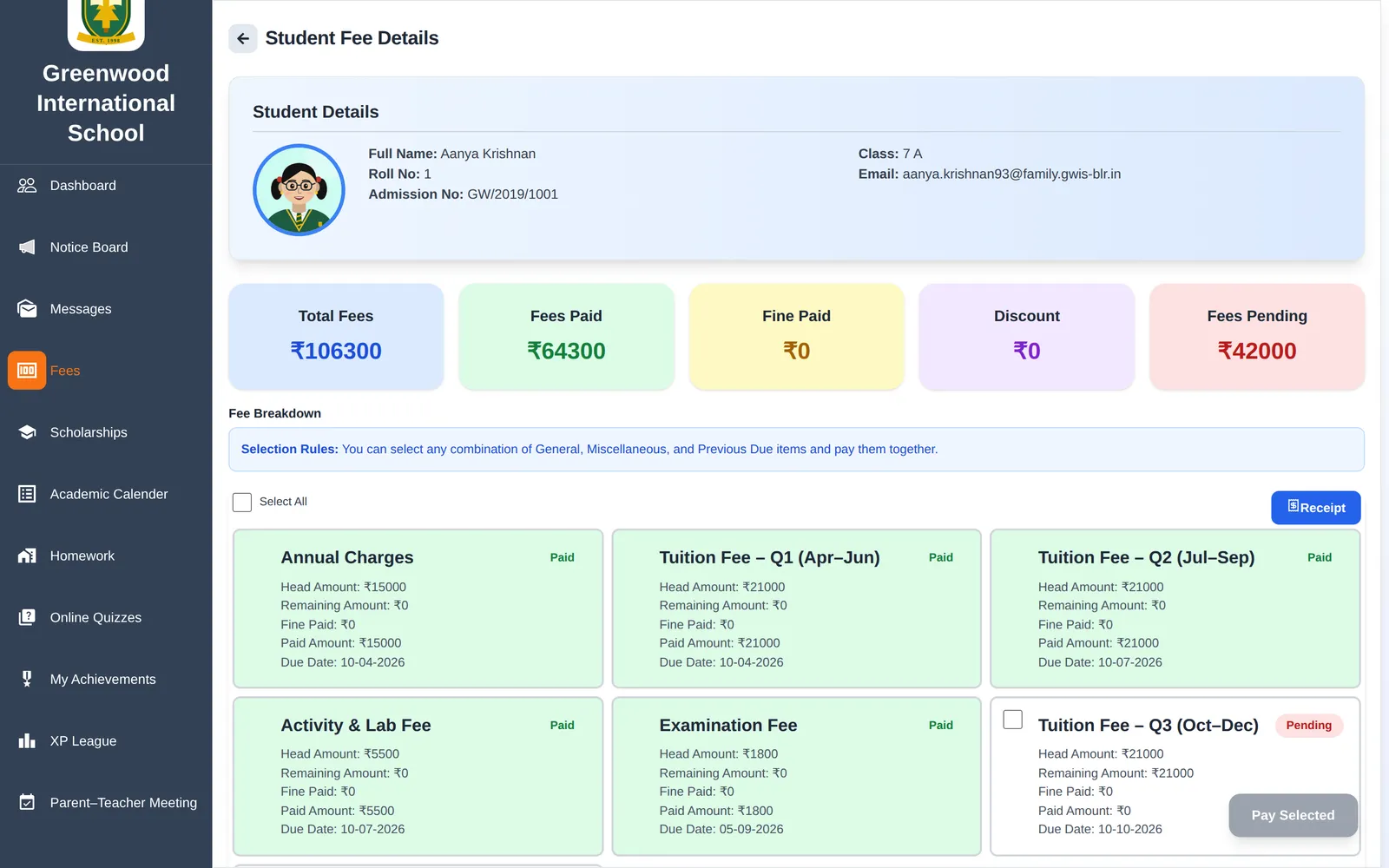Click the Pay Selected button

[1293, 815]
